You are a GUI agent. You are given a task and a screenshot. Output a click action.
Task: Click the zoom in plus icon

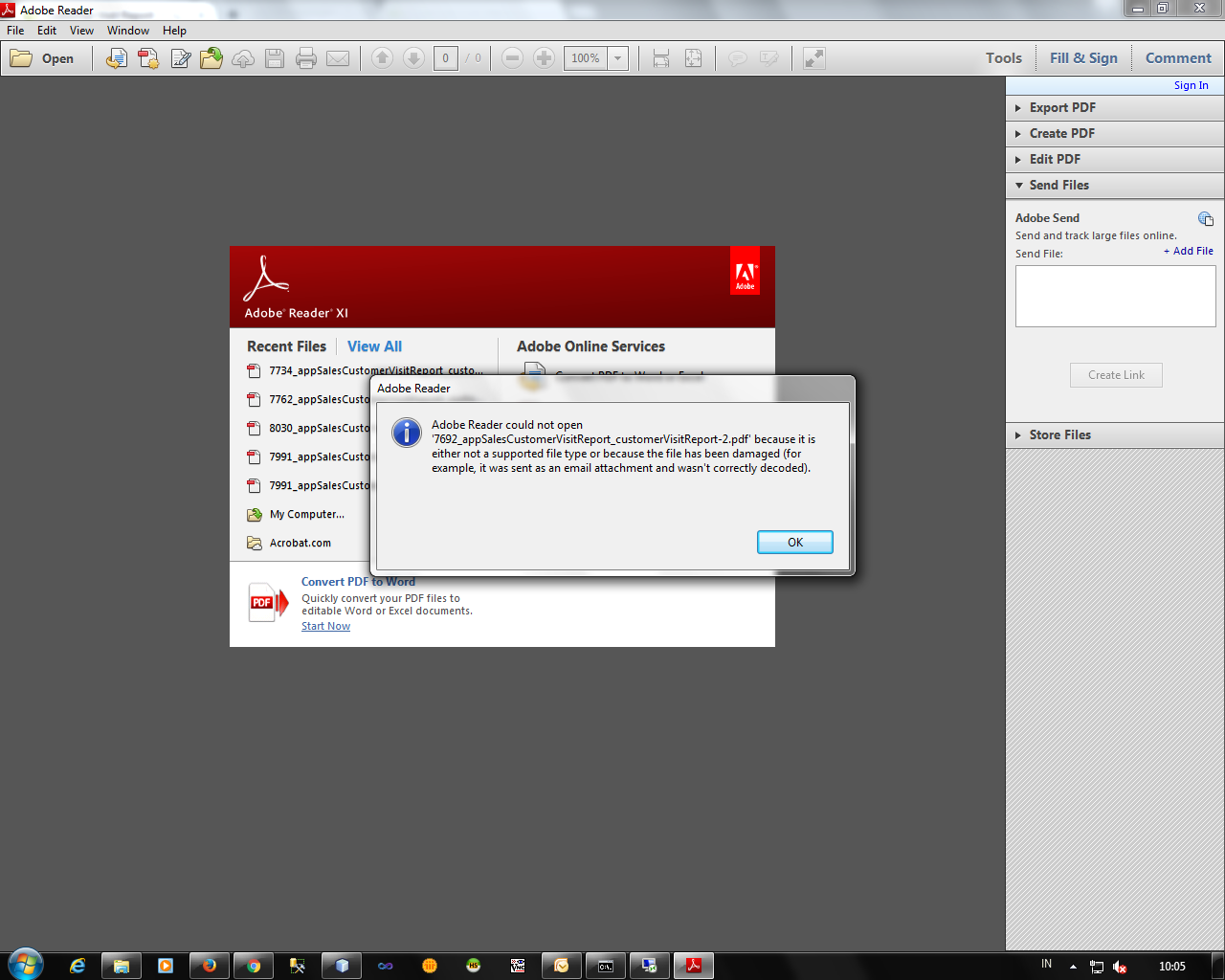pos(544,58)
